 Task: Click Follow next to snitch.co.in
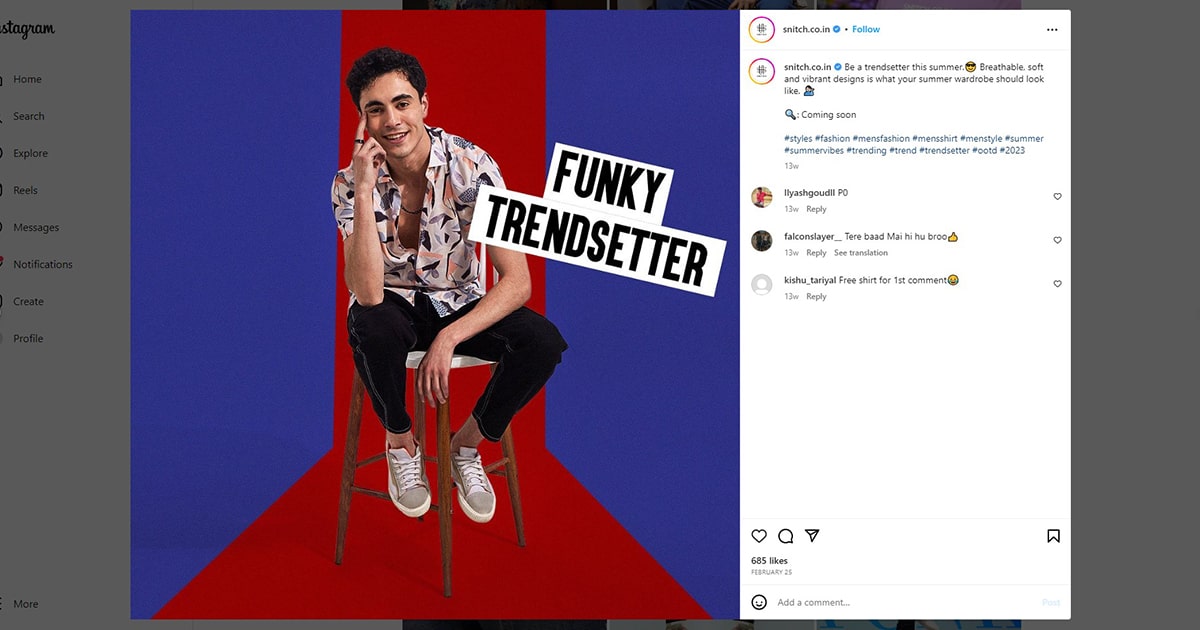click(866, 30)
